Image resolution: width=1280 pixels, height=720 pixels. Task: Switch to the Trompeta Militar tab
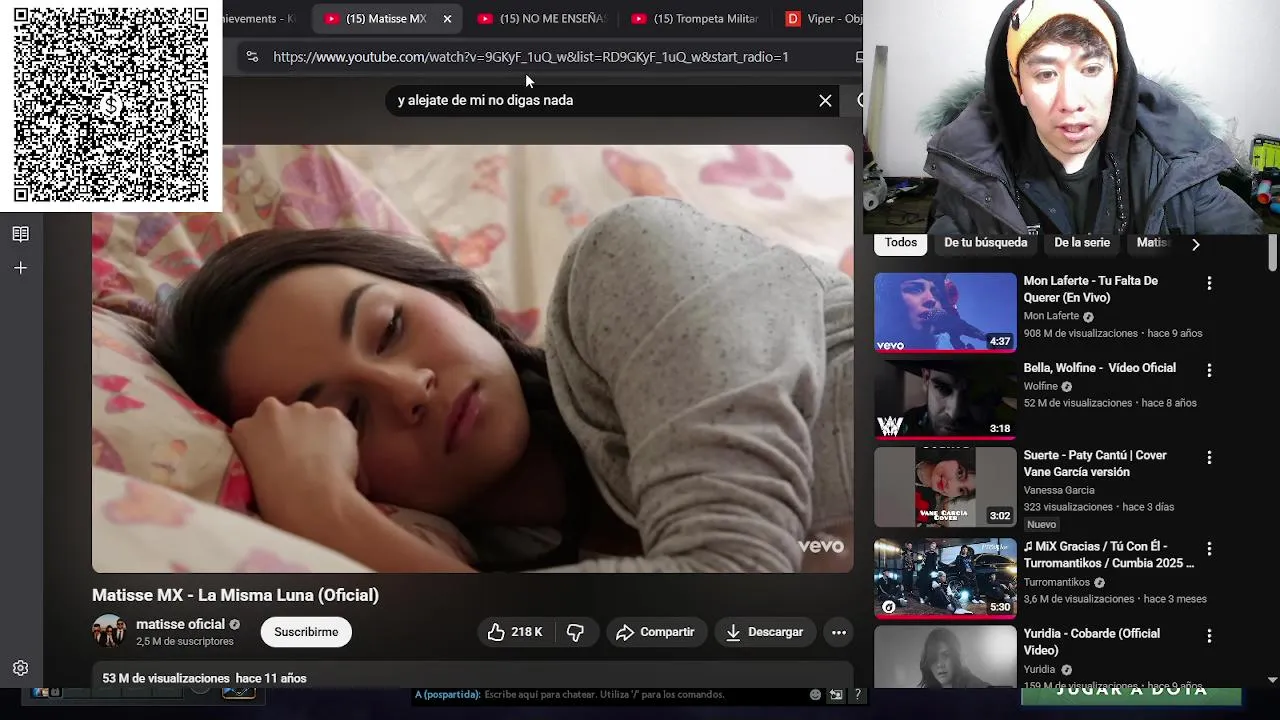tap(696, 19)
